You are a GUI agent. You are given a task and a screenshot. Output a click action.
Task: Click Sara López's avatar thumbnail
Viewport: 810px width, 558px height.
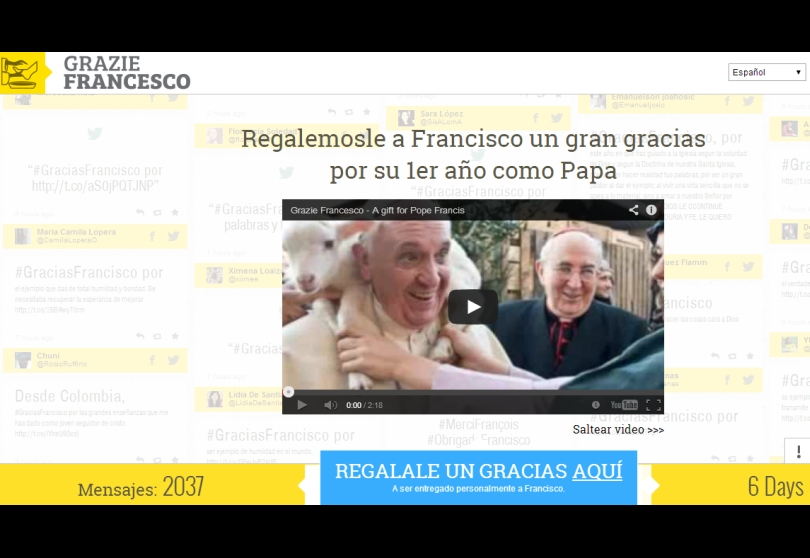406,118
